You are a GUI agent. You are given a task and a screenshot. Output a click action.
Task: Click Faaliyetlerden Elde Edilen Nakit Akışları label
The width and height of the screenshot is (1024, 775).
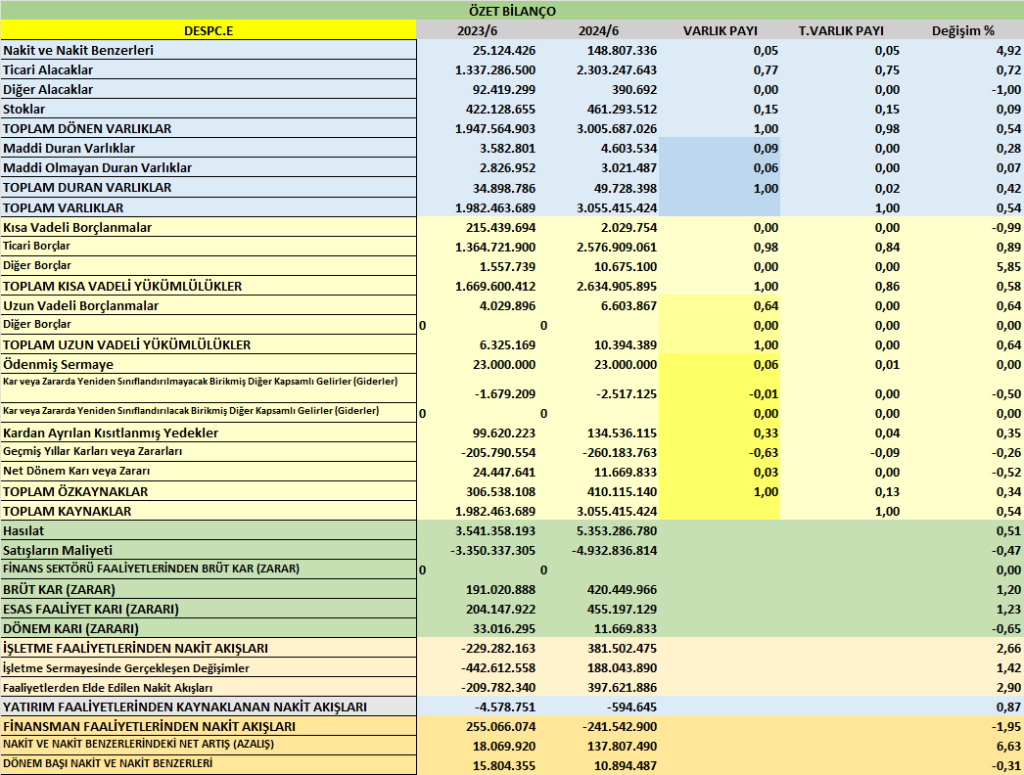click(x=208, y=688)
